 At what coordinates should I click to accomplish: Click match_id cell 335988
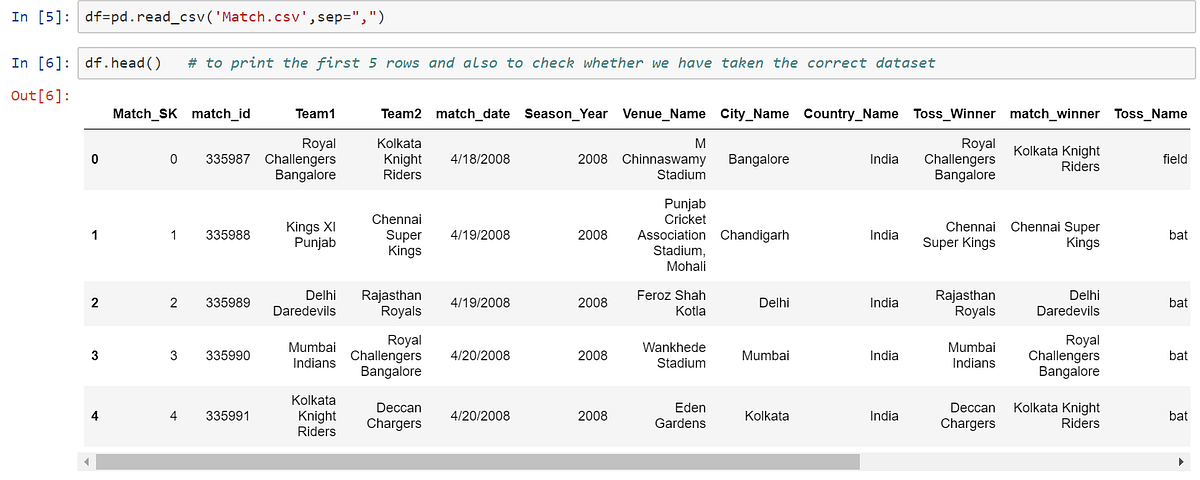click(228, 235)
